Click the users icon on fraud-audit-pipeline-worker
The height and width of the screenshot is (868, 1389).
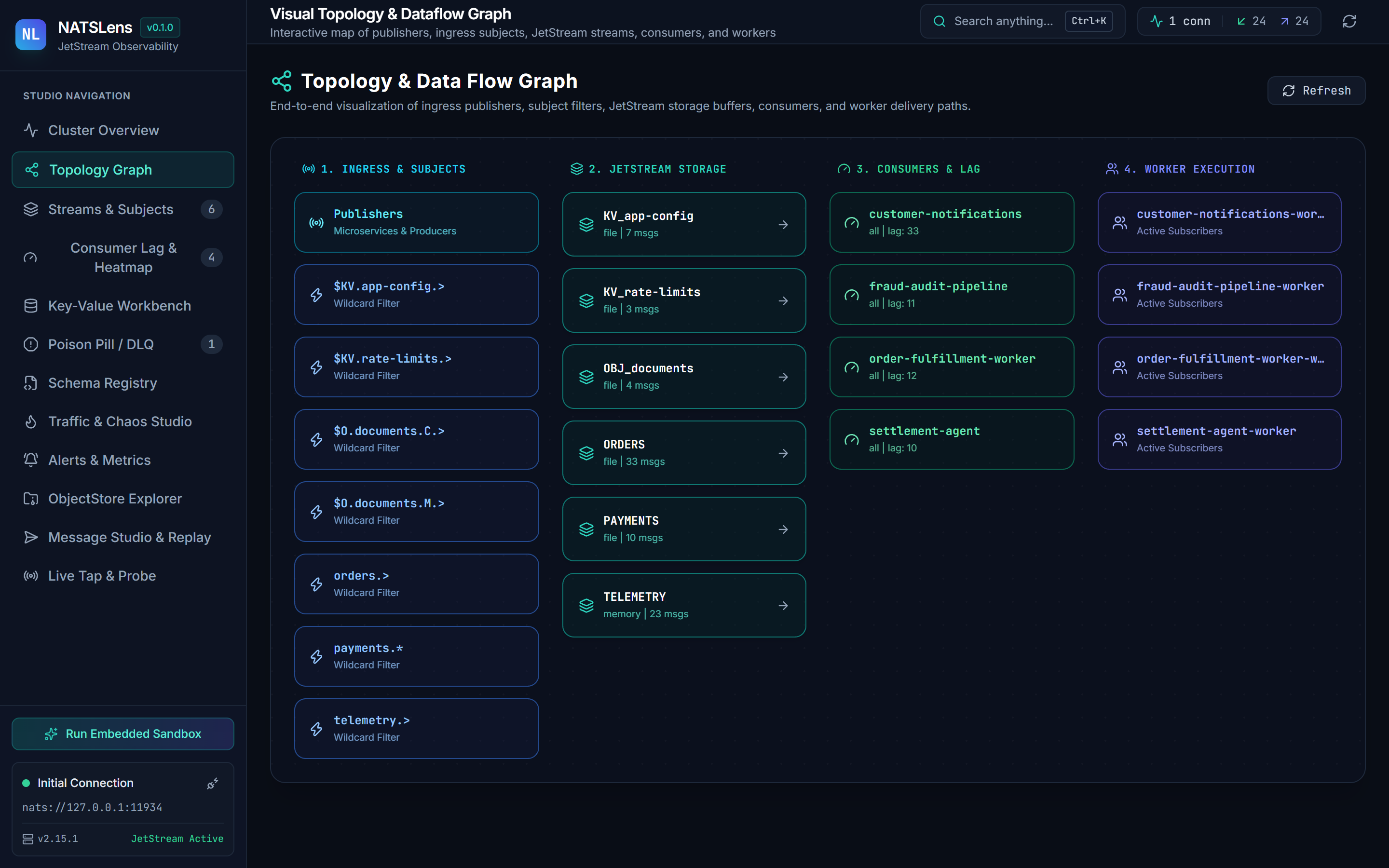click(x=1120, y=295)
